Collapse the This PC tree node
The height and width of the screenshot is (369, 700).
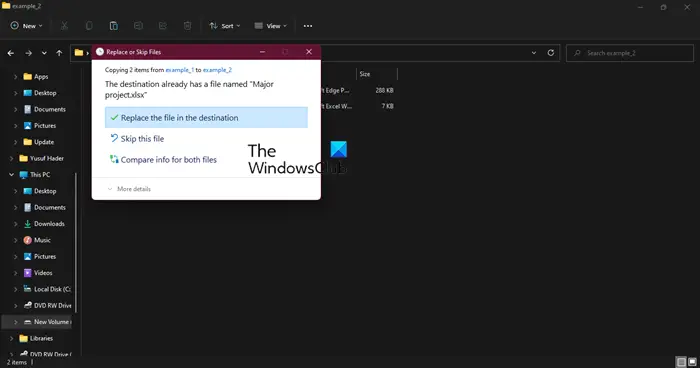click(11, 174)
